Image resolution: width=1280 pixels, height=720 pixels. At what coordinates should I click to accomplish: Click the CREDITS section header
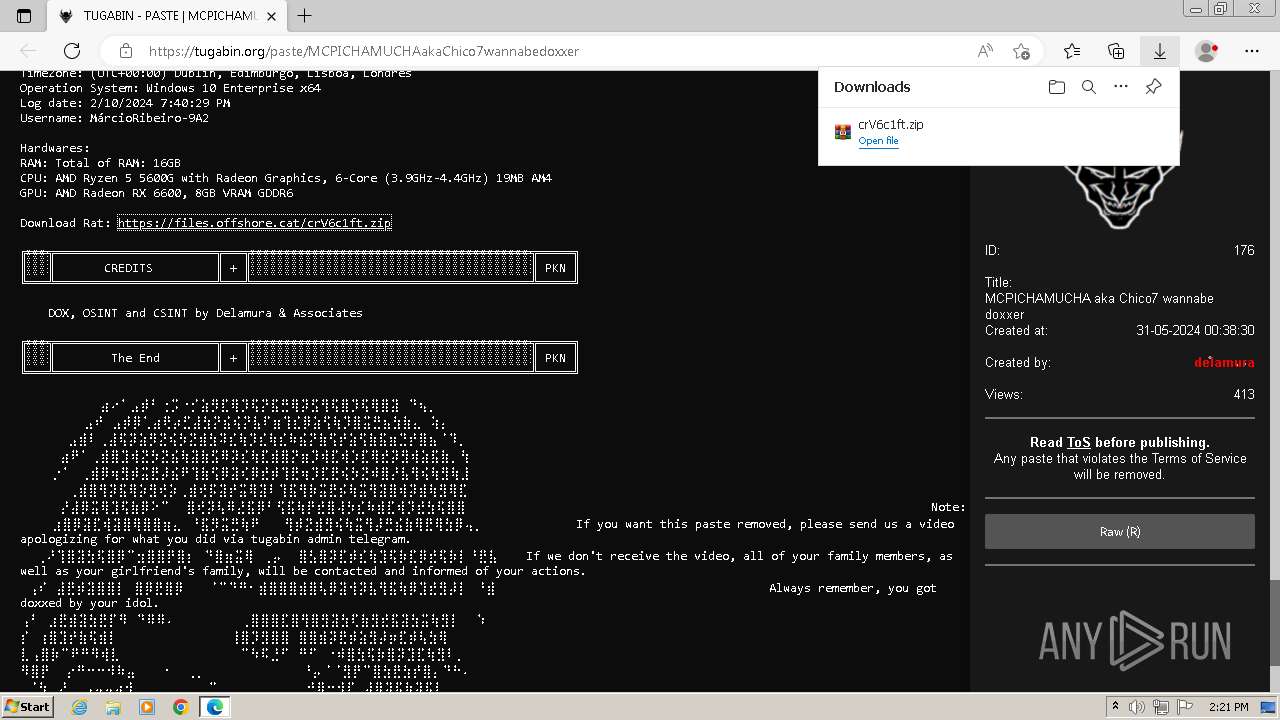point(128,268)
